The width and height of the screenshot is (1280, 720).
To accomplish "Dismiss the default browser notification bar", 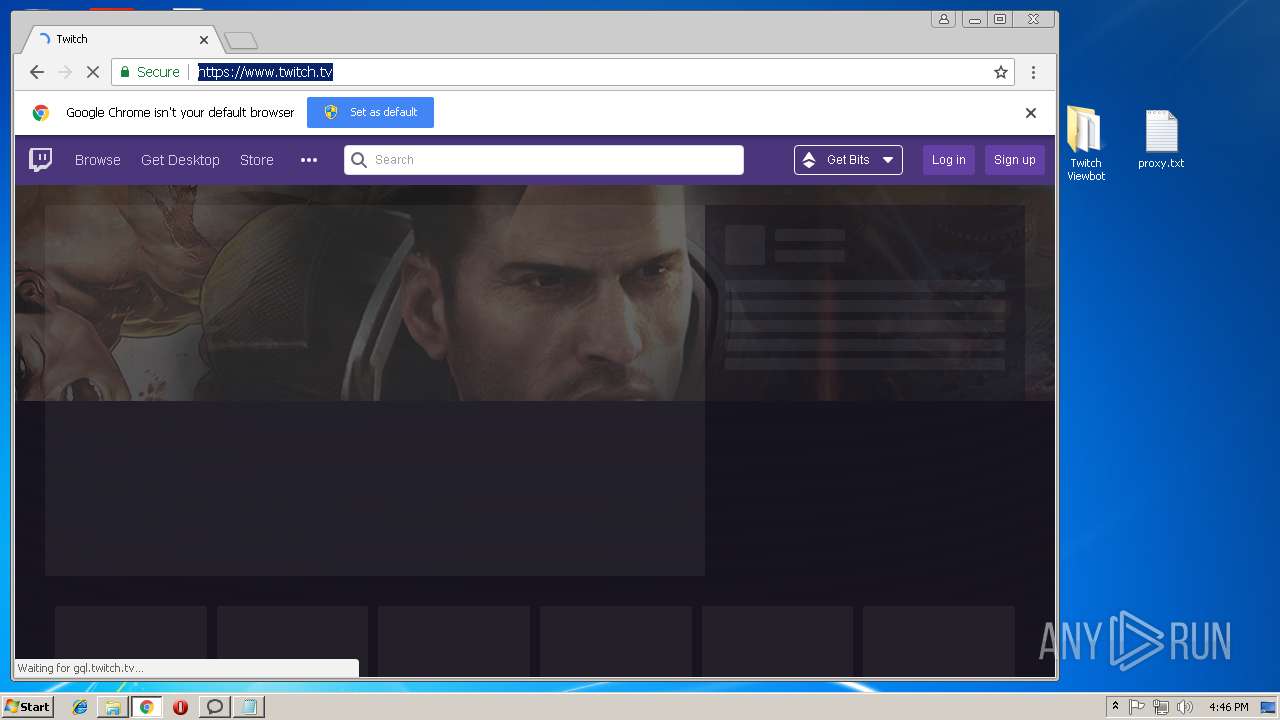I will (1031, 113).
